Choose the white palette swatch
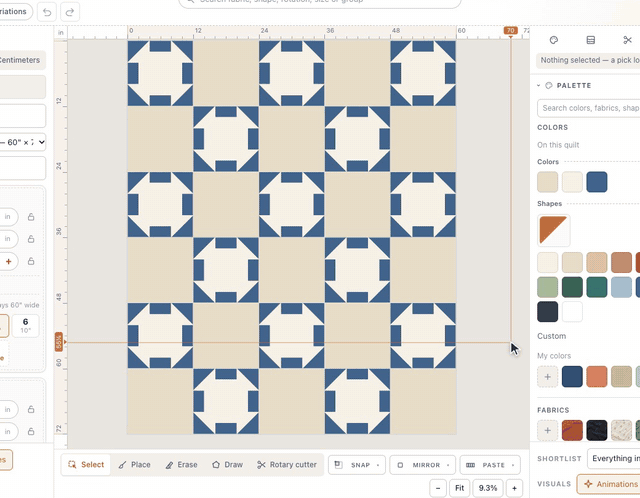Image resolution: width=640 pixels, height=498 pixels. click(572, 312)
